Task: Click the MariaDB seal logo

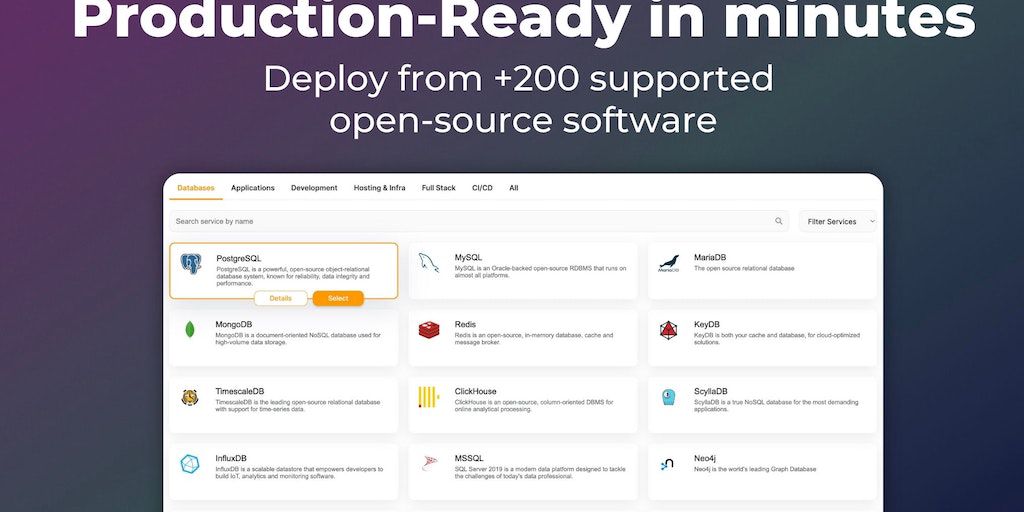Action: pos(668,263)
